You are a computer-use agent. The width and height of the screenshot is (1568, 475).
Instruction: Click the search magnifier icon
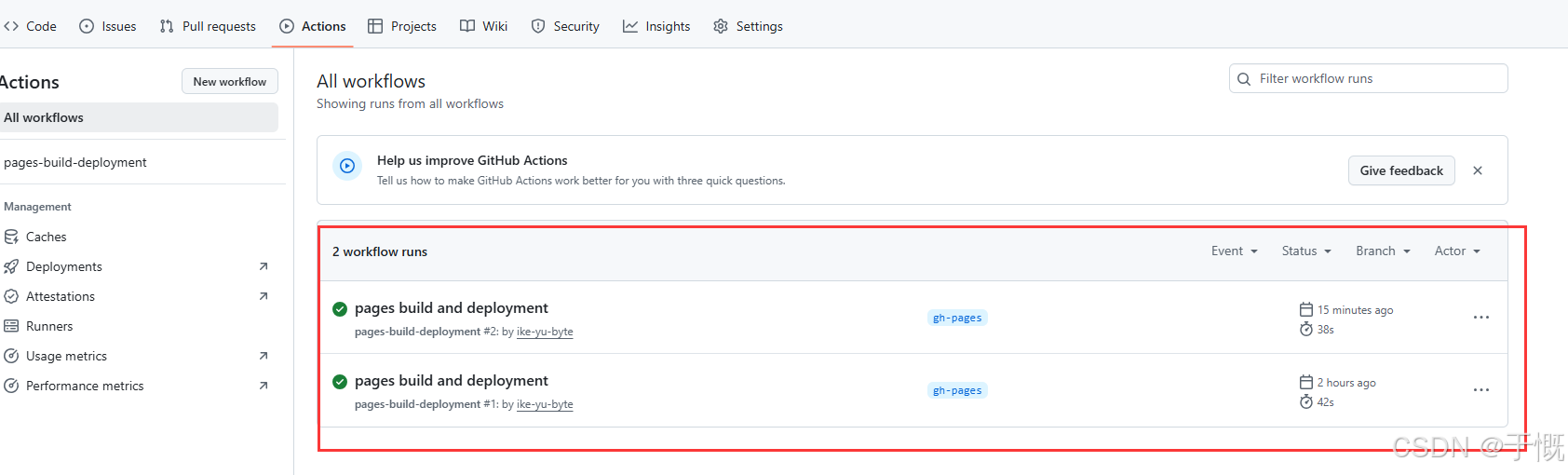[x=1244, y=79]
